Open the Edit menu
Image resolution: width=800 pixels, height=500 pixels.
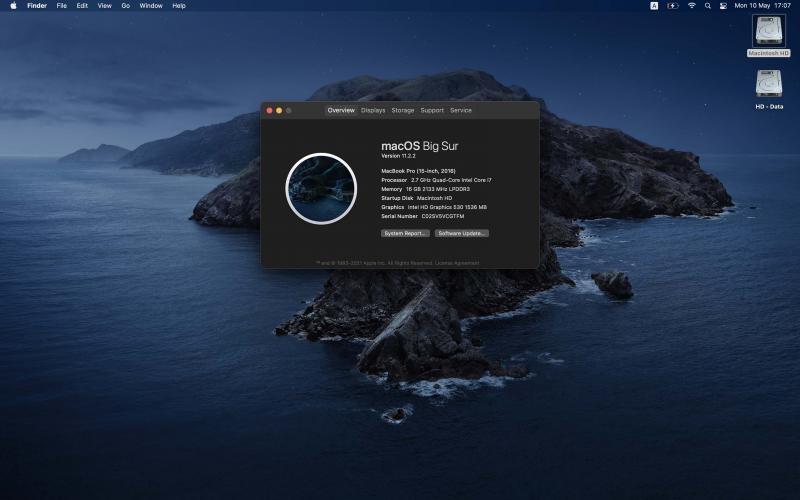pyautogui.click(x=82, y=6)
